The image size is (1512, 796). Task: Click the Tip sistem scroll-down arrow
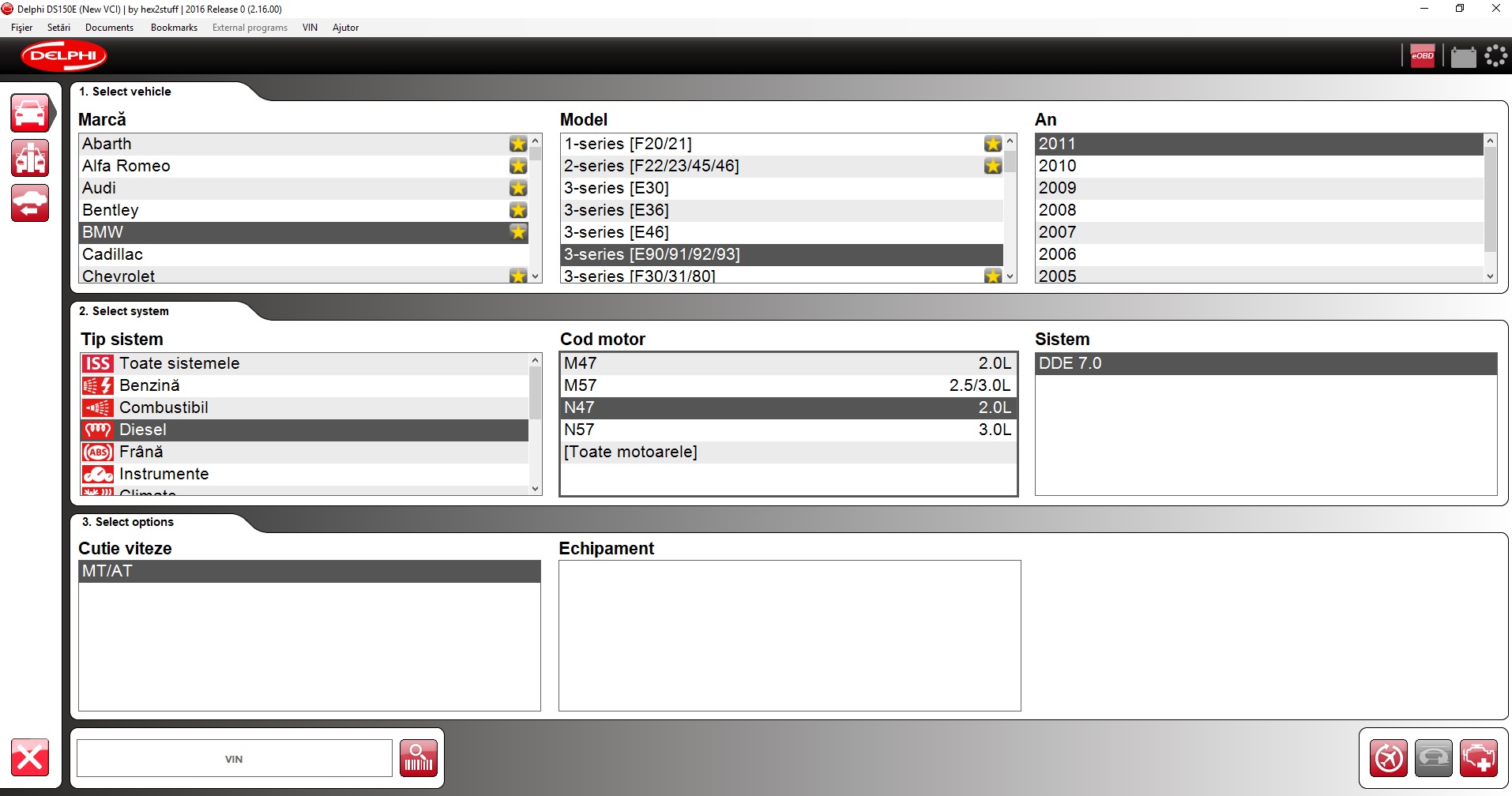pos(536,489)
